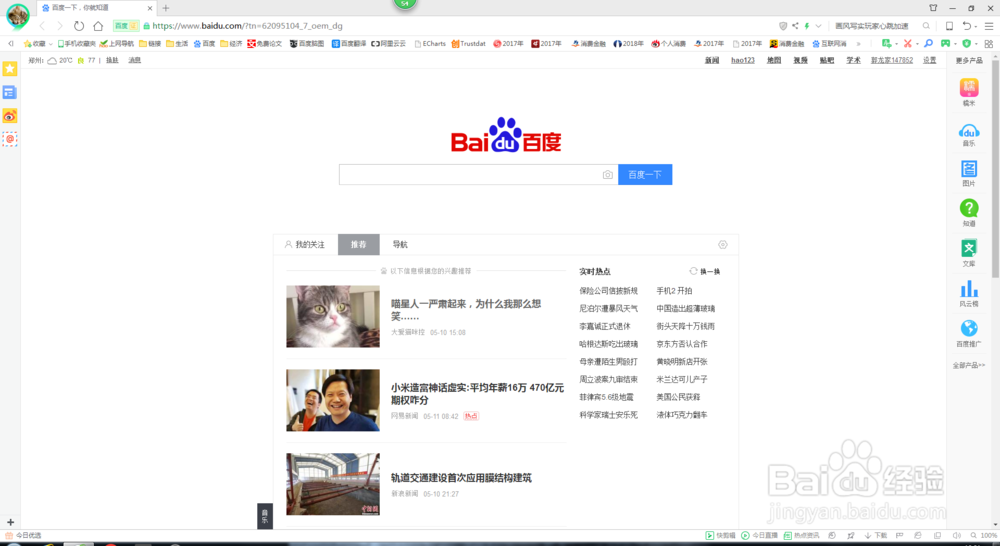Open hot topic 李嘉诚正式退休
This screenshot has width=1000, height=546.
click(x=605, y=326)
